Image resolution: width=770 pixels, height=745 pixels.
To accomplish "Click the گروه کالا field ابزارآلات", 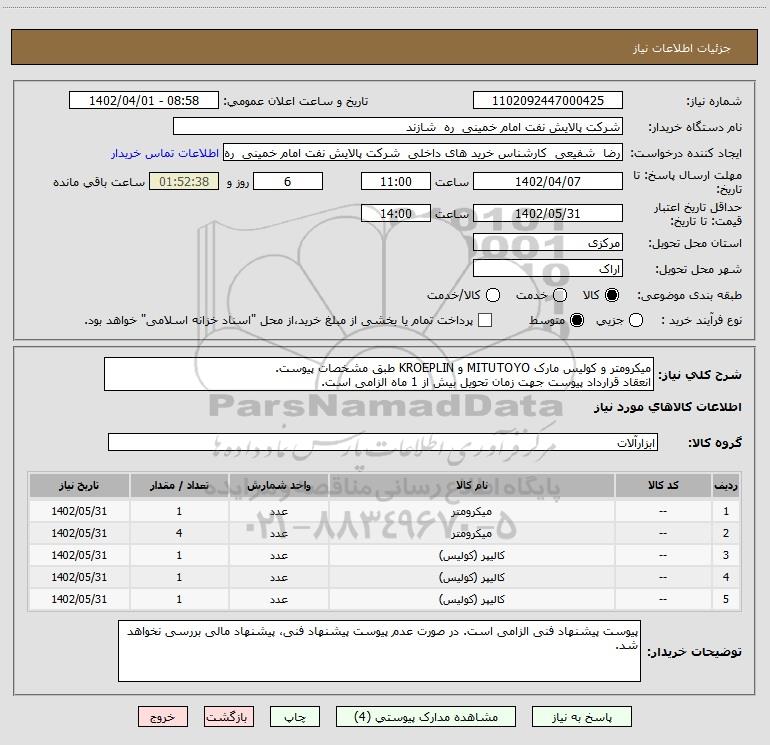I will click(x=383, y=442).
